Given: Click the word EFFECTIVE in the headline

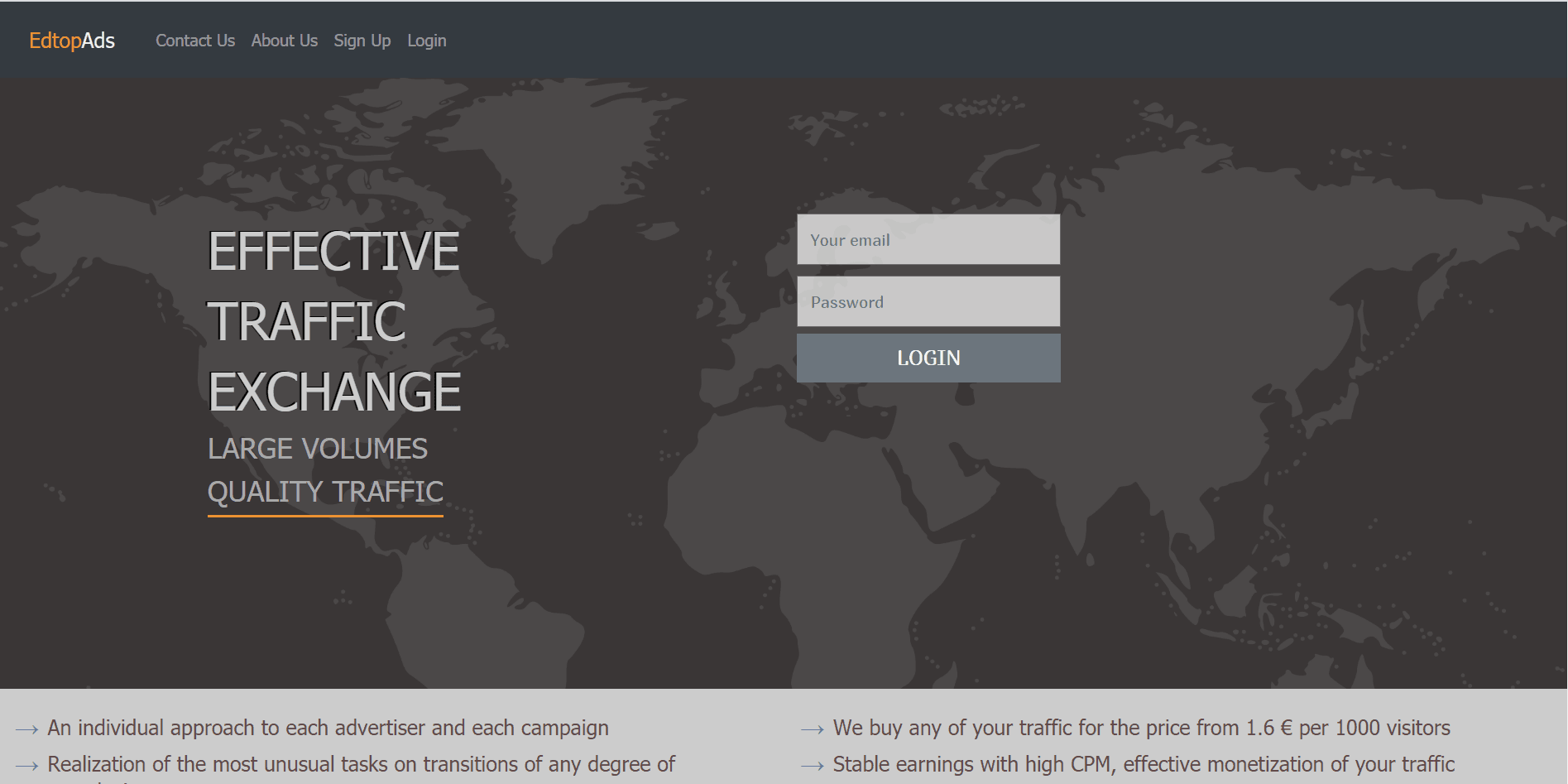Looking at the screenshot, I should 333,252.
